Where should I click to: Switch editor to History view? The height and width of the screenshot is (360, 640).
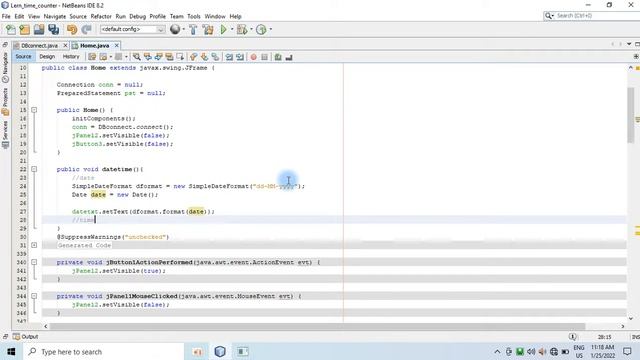pyautogui.click(x=71, y=57)
